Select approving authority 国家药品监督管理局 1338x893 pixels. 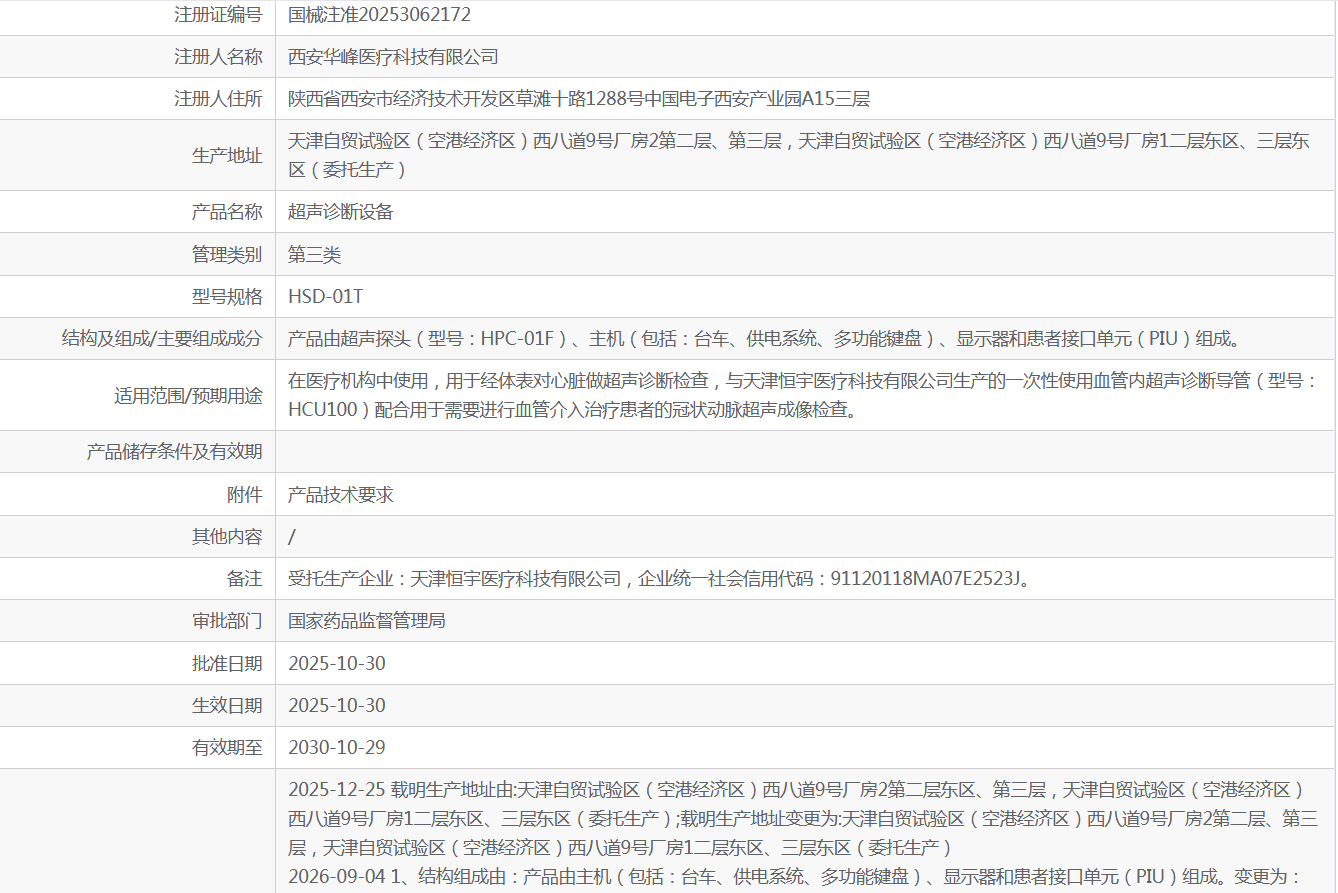(x=367, y=621)
